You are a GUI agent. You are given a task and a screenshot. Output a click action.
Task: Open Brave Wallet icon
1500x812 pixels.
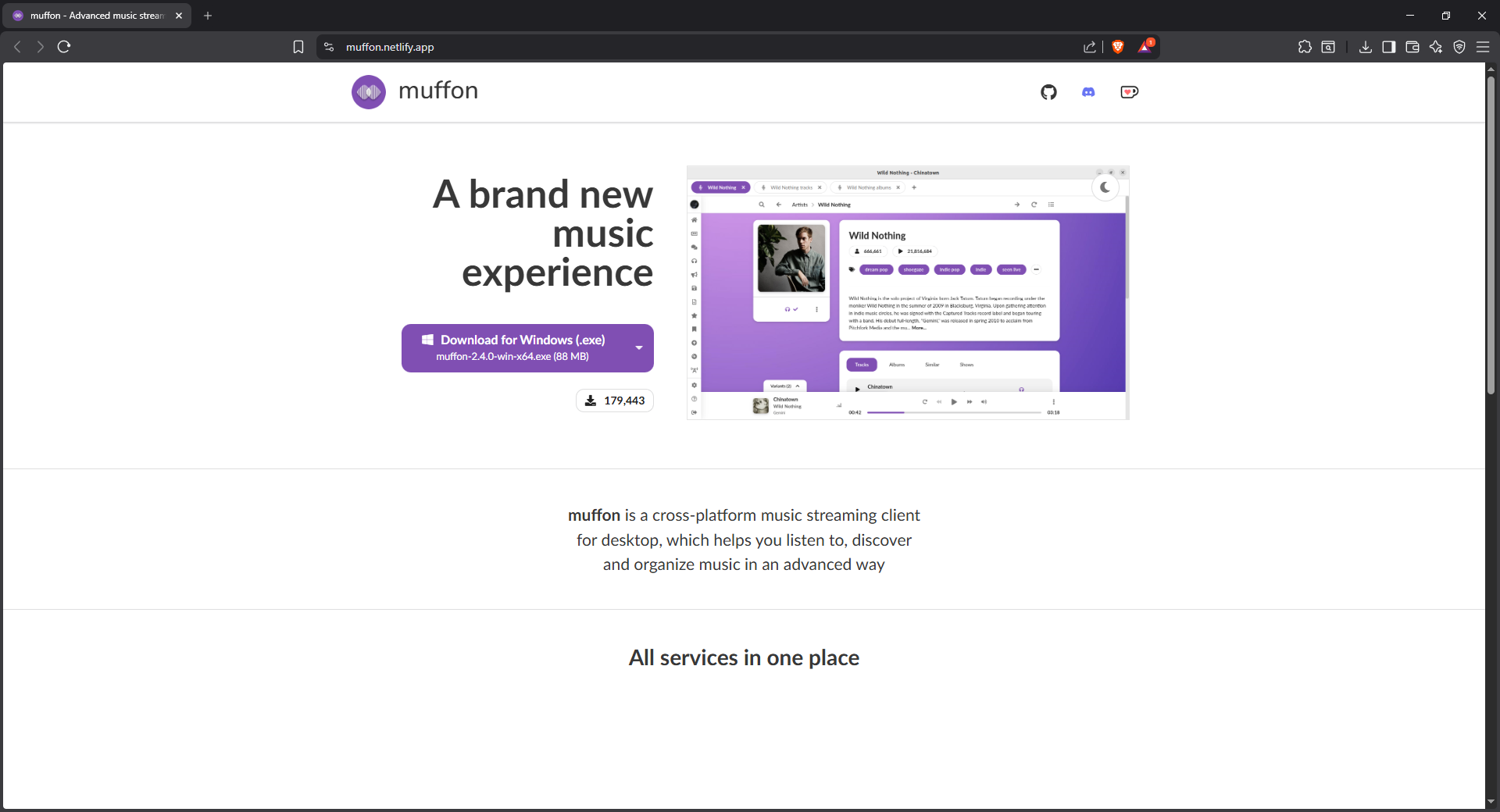click(x=1412, y=47)
